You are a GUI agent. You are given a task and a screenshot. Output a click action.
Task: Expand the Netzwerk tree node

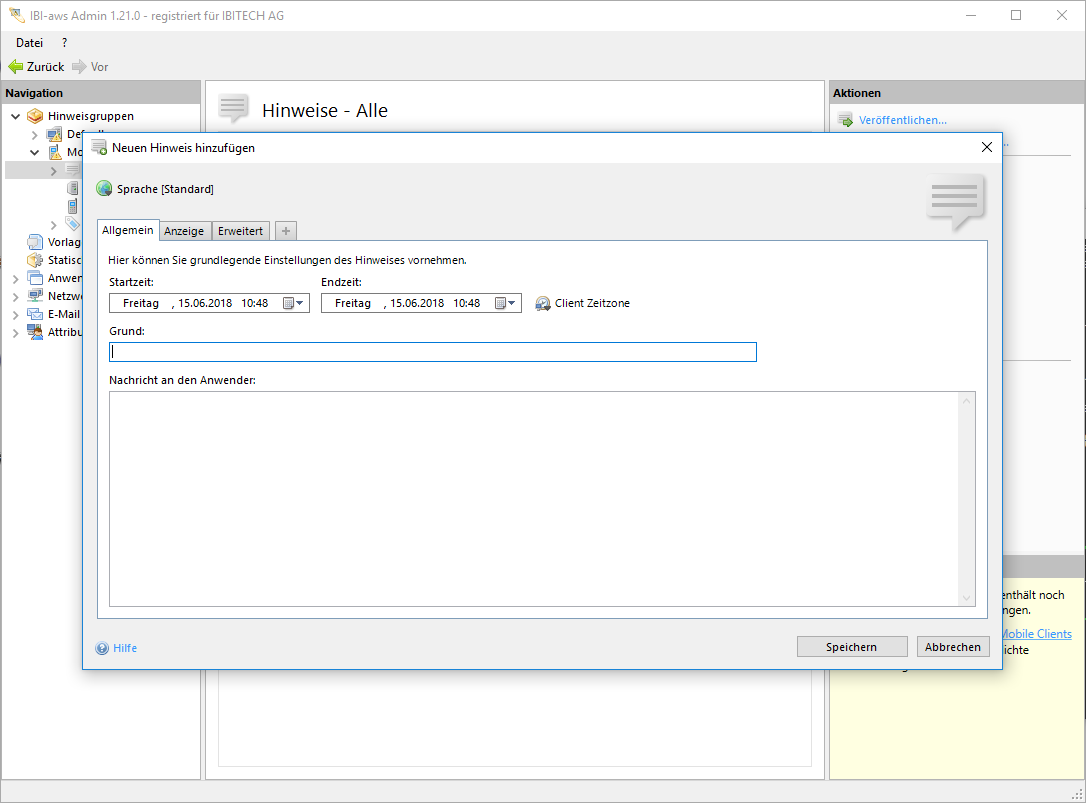click(15, 297)
